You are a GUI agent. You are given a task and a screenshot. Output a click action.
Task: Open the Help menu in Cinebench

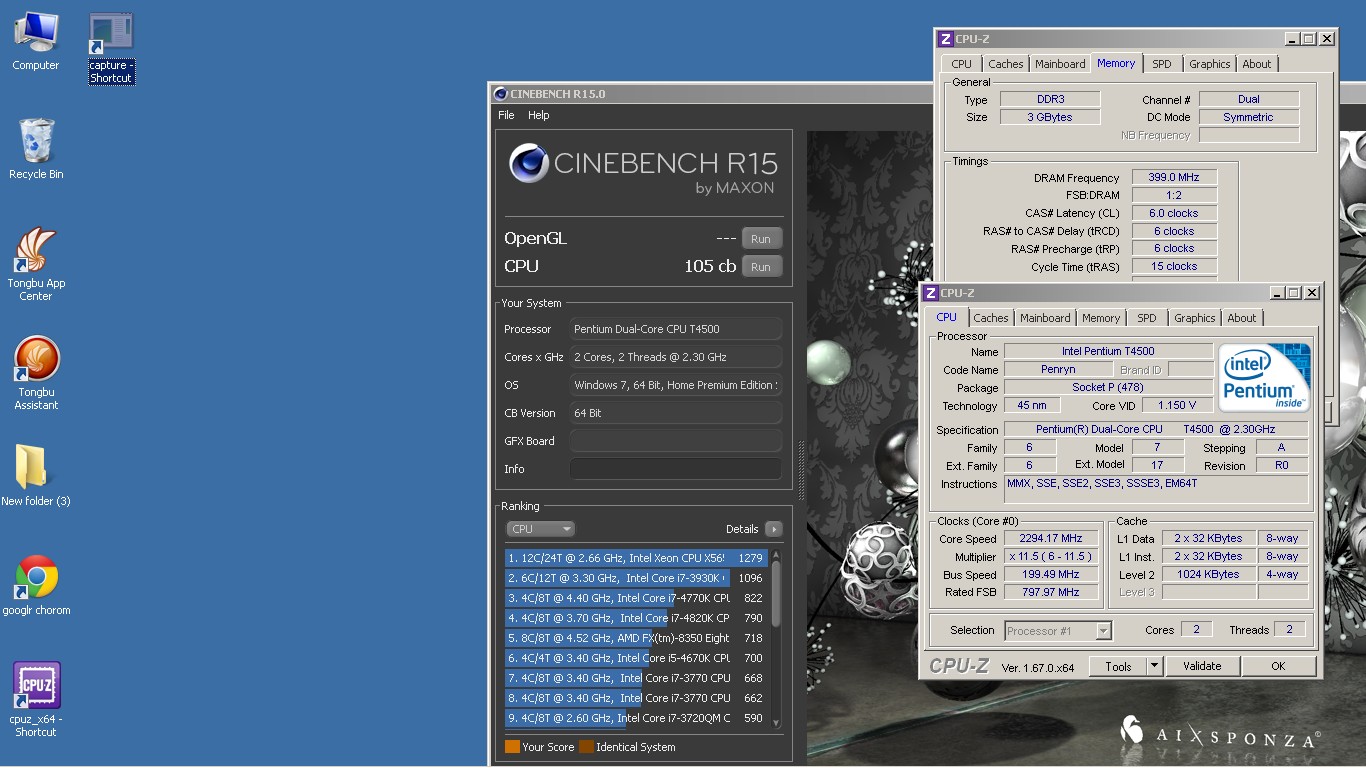point(538,115)
